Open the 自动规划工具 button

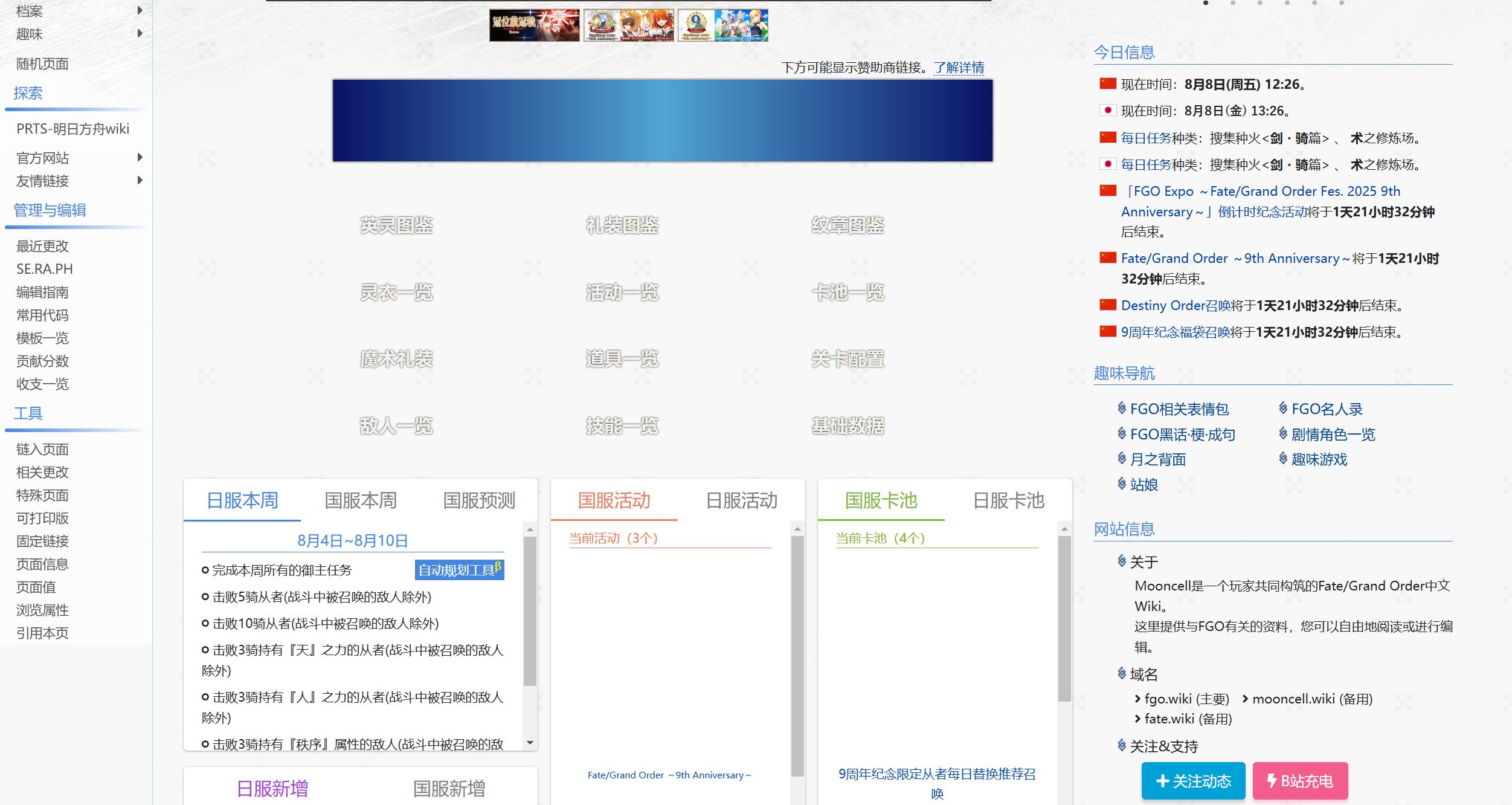pos(460,569)
